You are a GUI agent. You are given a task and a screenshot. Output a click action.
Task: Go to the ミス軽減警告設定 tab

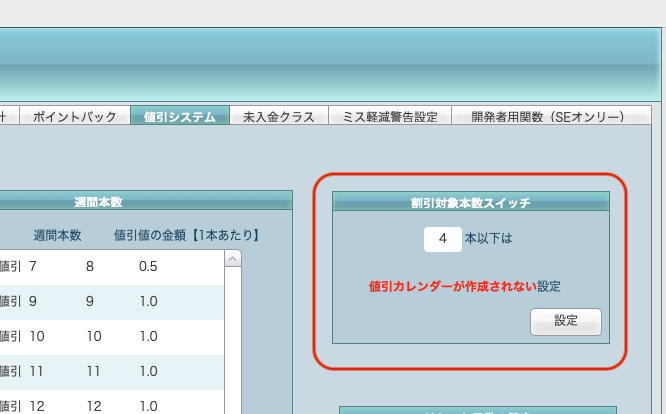tap(390, 117)
